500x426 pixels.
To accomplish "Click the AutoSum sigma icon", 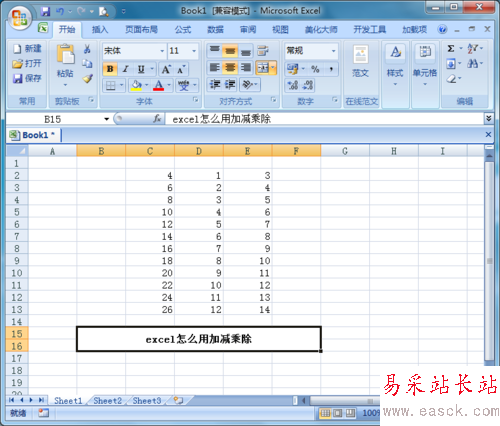I will [x=451, y=49].
